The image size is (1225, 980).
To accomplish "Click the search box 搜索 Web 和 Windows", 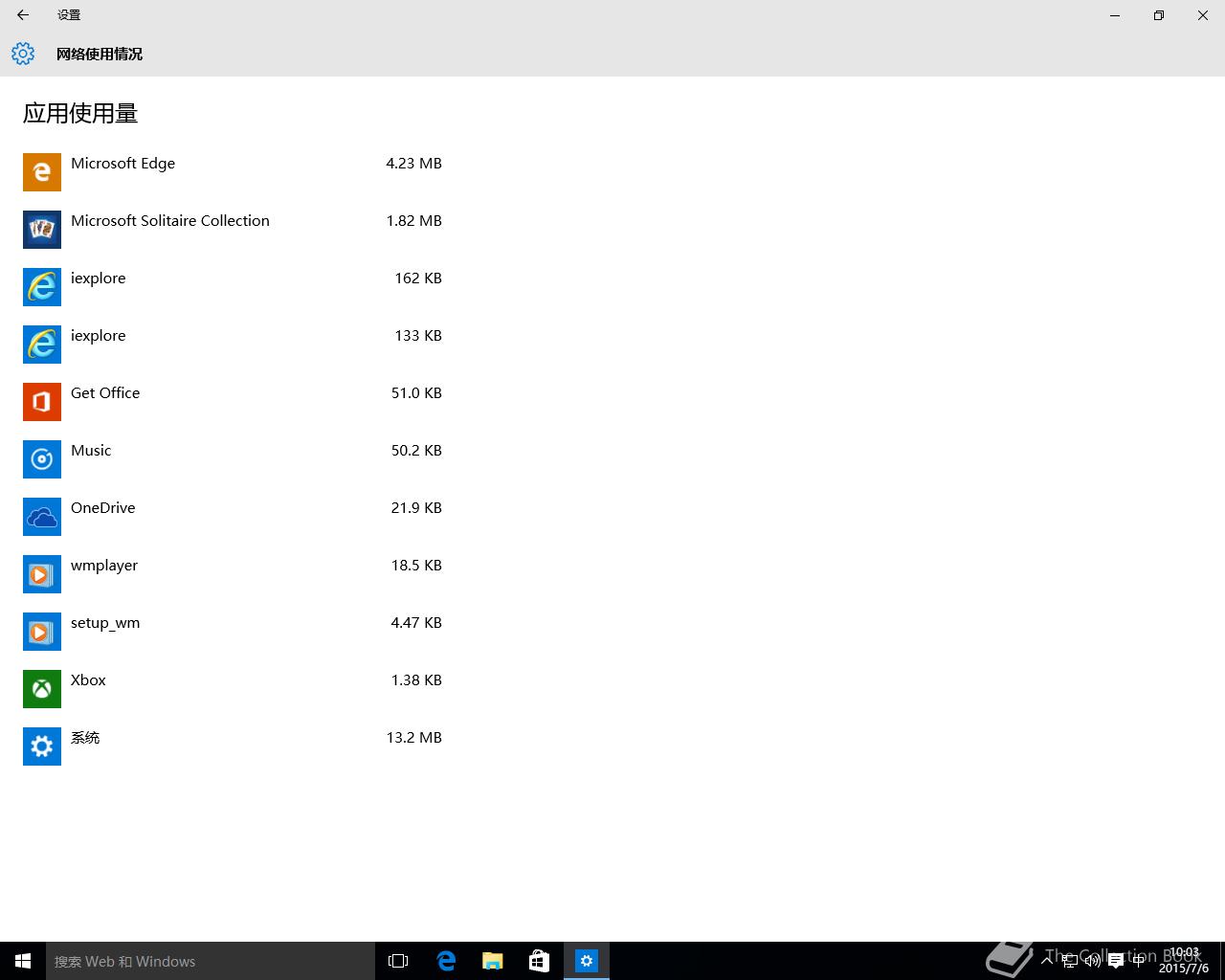I will pyautogui.click(x=211, y=961).
